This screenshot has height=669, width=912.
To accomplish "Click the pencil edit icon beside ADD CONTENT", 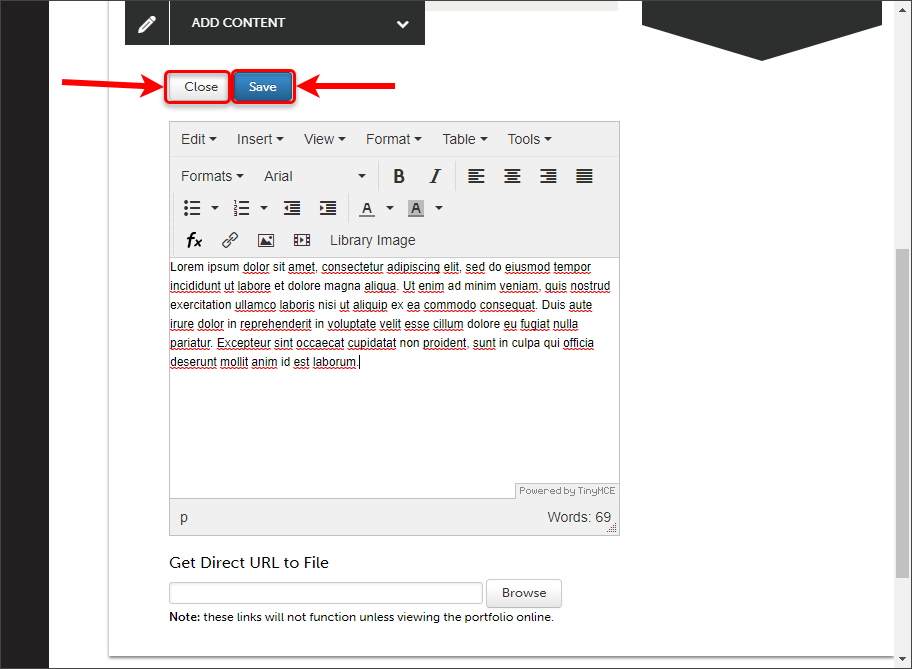I will 146,22.
